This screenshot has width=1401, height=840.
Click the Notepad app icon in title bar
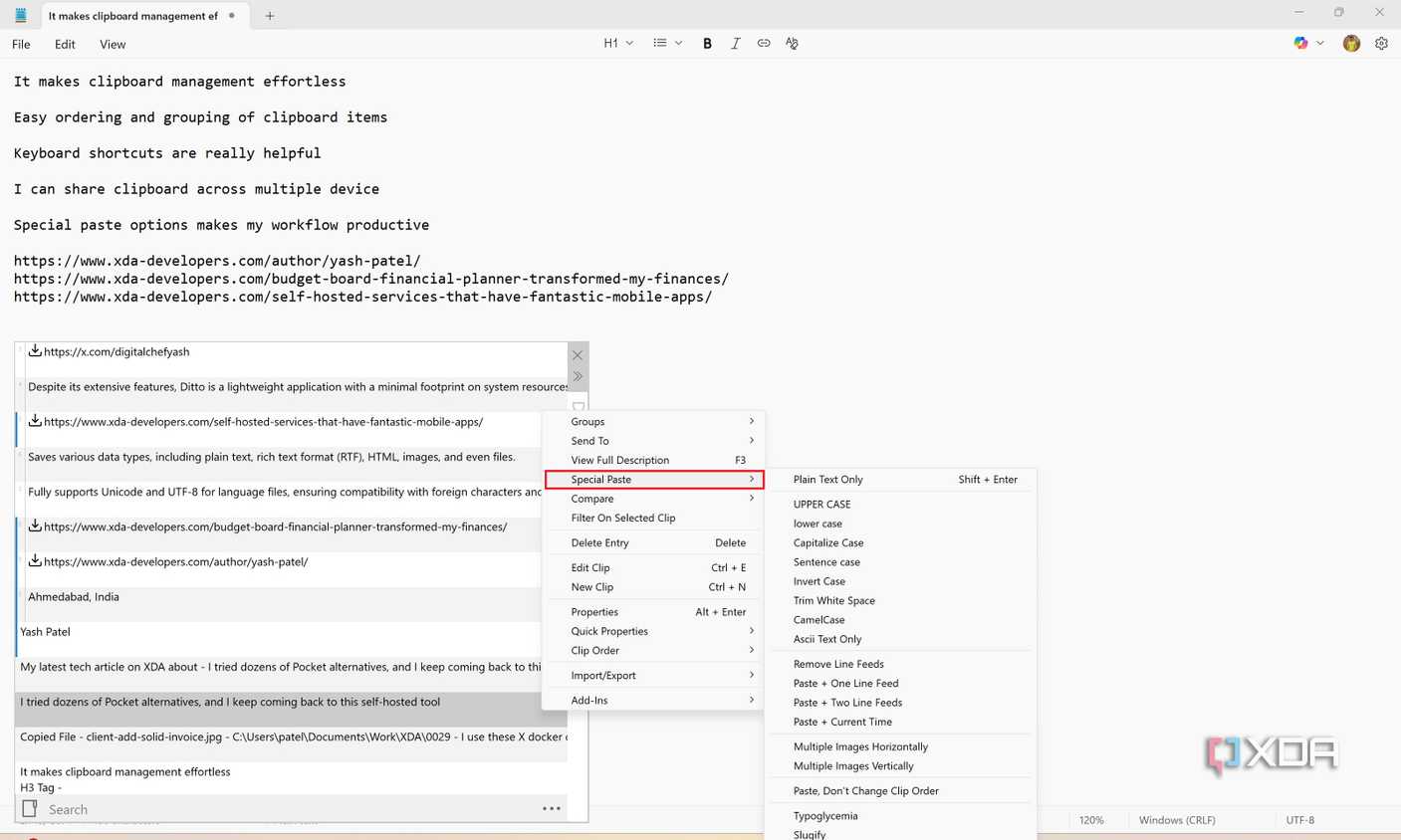(20, 15)
